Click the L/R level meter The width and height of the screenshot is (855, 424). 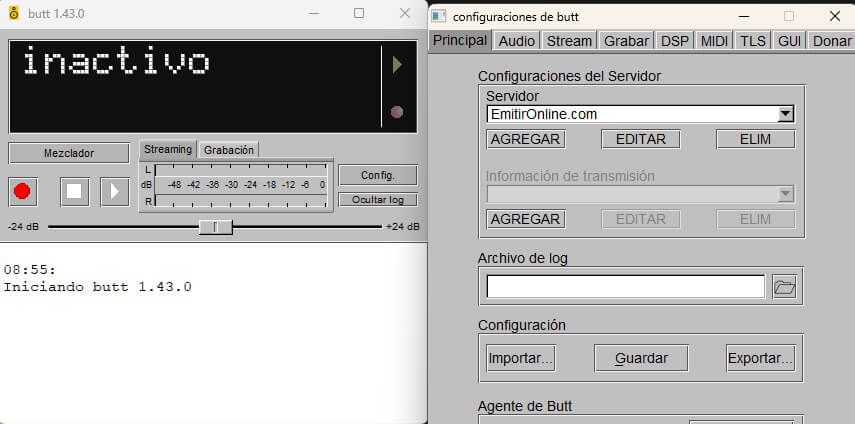click(236, 185)
